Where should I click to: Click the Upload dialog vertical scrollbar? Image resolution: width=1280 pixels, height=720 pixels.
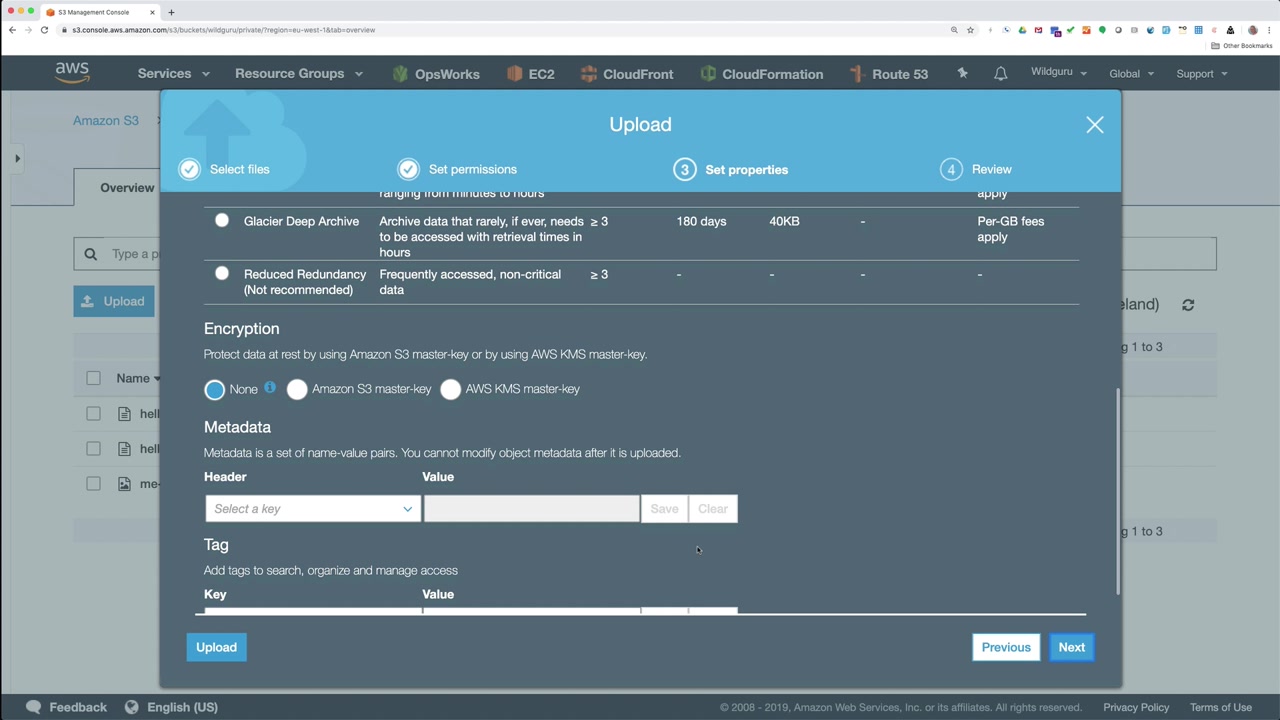tap(1117, 491)
